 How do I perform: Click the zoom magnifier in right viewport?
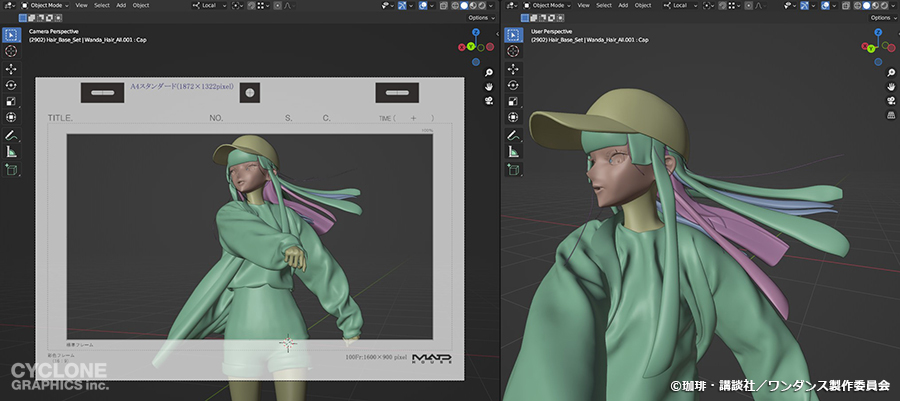(x=889, y=73)
